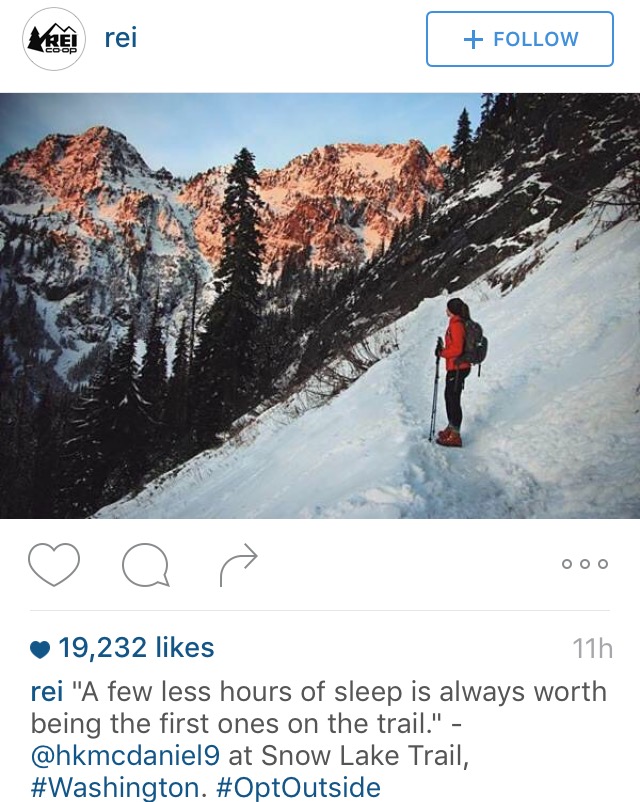
Task: Tap the 11h post timestamp
Action: tap(592, 649)
